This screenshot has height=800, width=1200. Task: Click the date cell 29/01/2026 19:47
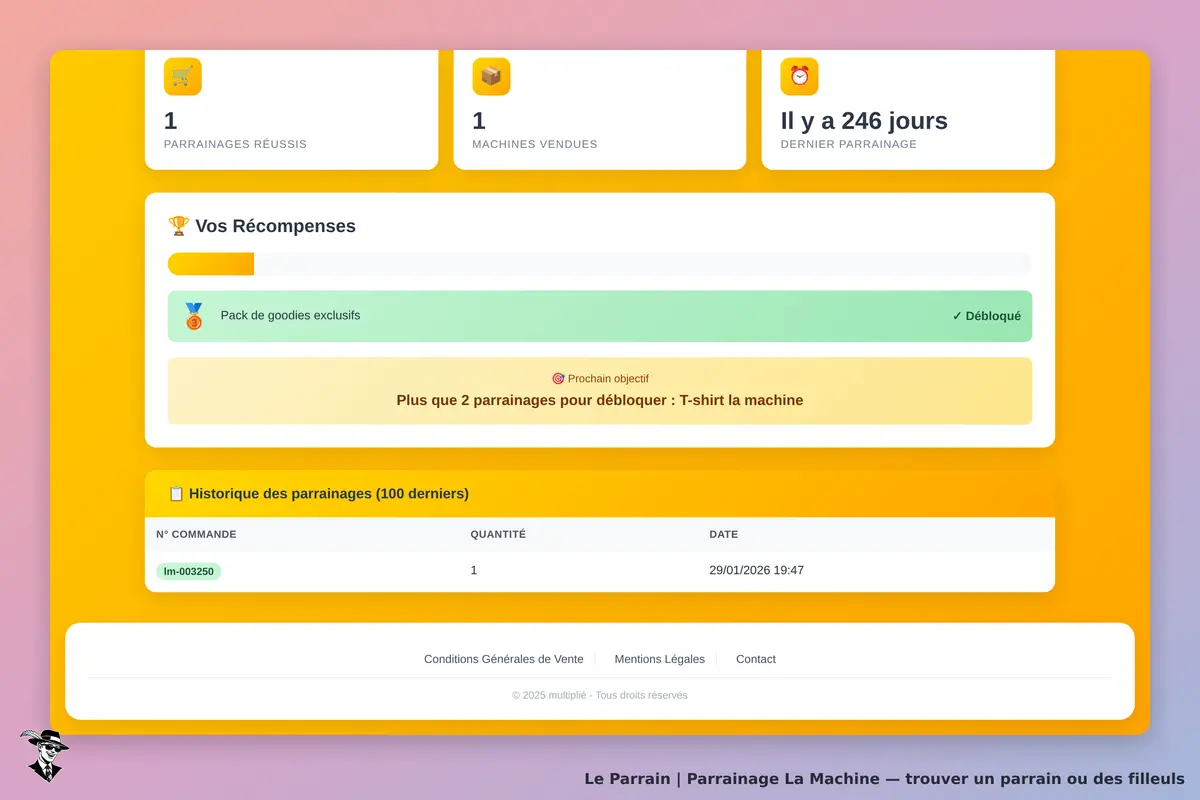pos(757,570)
